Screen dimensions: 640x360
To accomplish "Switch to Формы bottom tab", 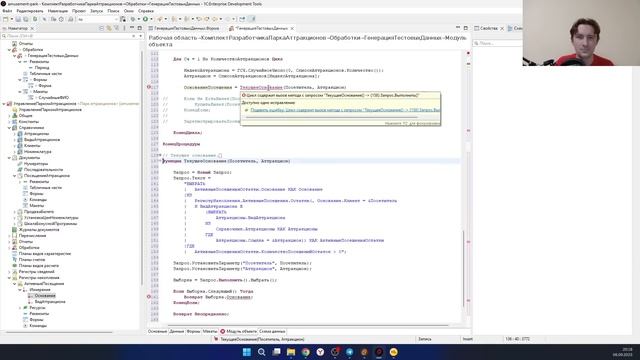I will [193, 331].
